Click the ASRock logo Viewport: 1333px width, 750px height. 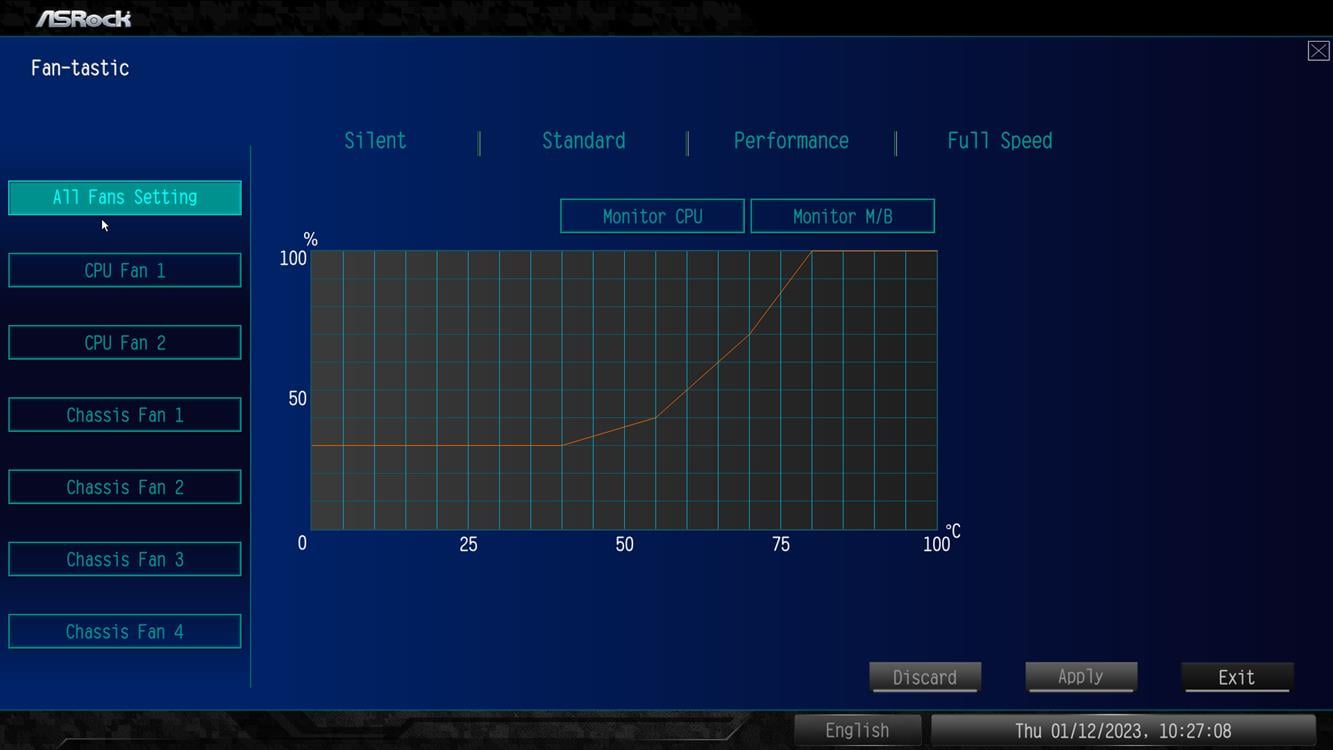tap(83, 19)
